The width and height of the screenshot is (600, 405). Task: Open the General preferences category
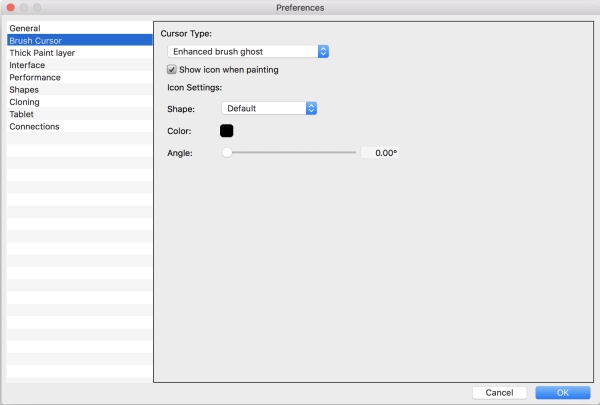25,28
